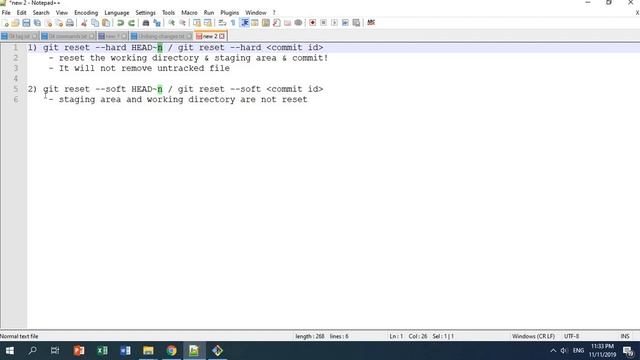The image size is (640, 360).
Task: Toggle INS insert mode in status bar
Action: pos(625,336)
